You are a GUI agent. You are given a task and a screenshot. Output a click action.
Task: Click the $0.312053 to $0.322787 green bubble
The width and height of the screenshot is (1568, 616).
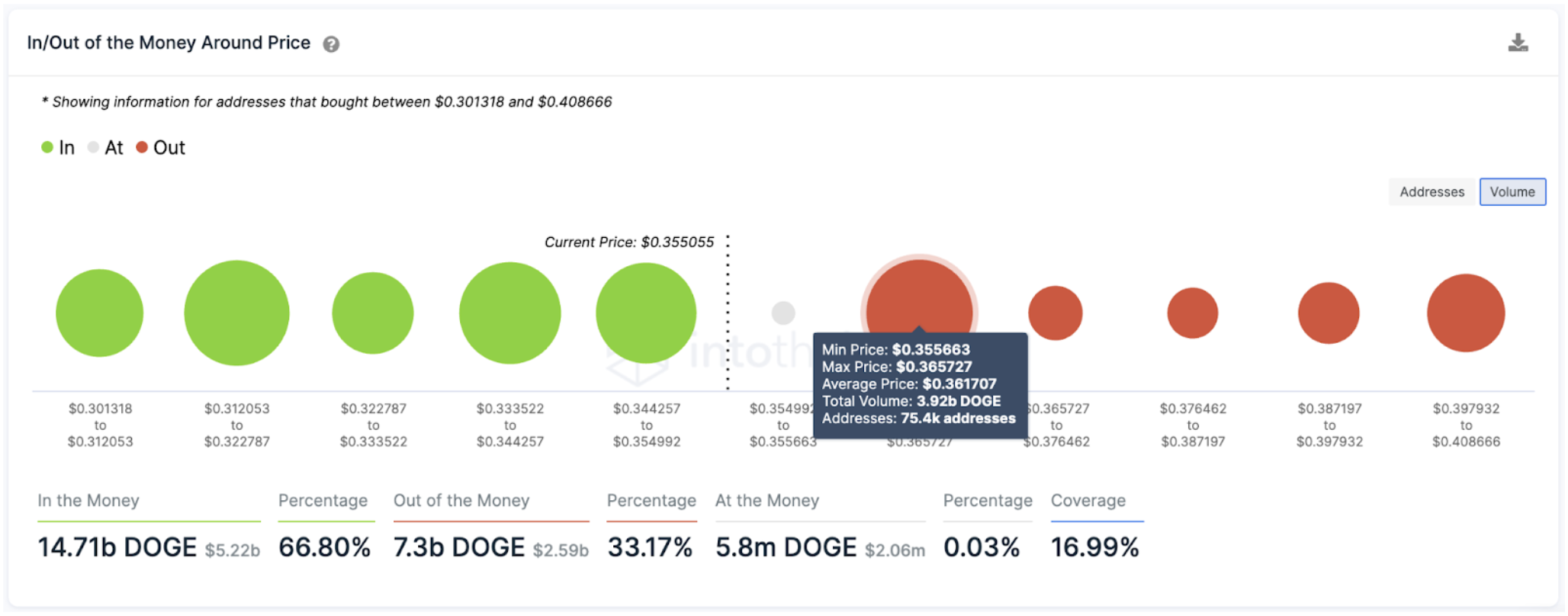point(236,313)
